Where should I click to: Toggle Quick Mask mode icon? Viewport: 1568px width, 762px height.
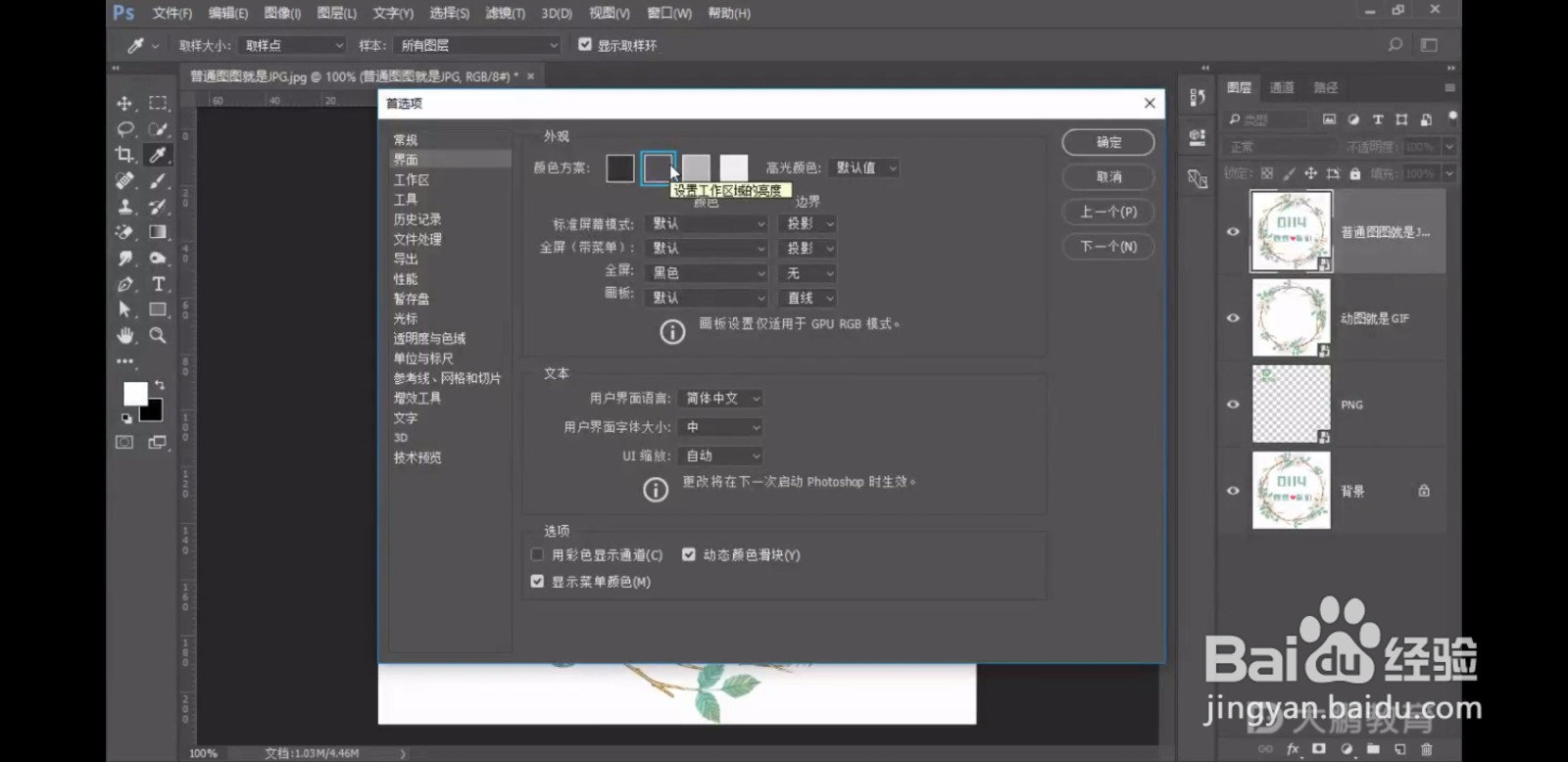[124, 443]
